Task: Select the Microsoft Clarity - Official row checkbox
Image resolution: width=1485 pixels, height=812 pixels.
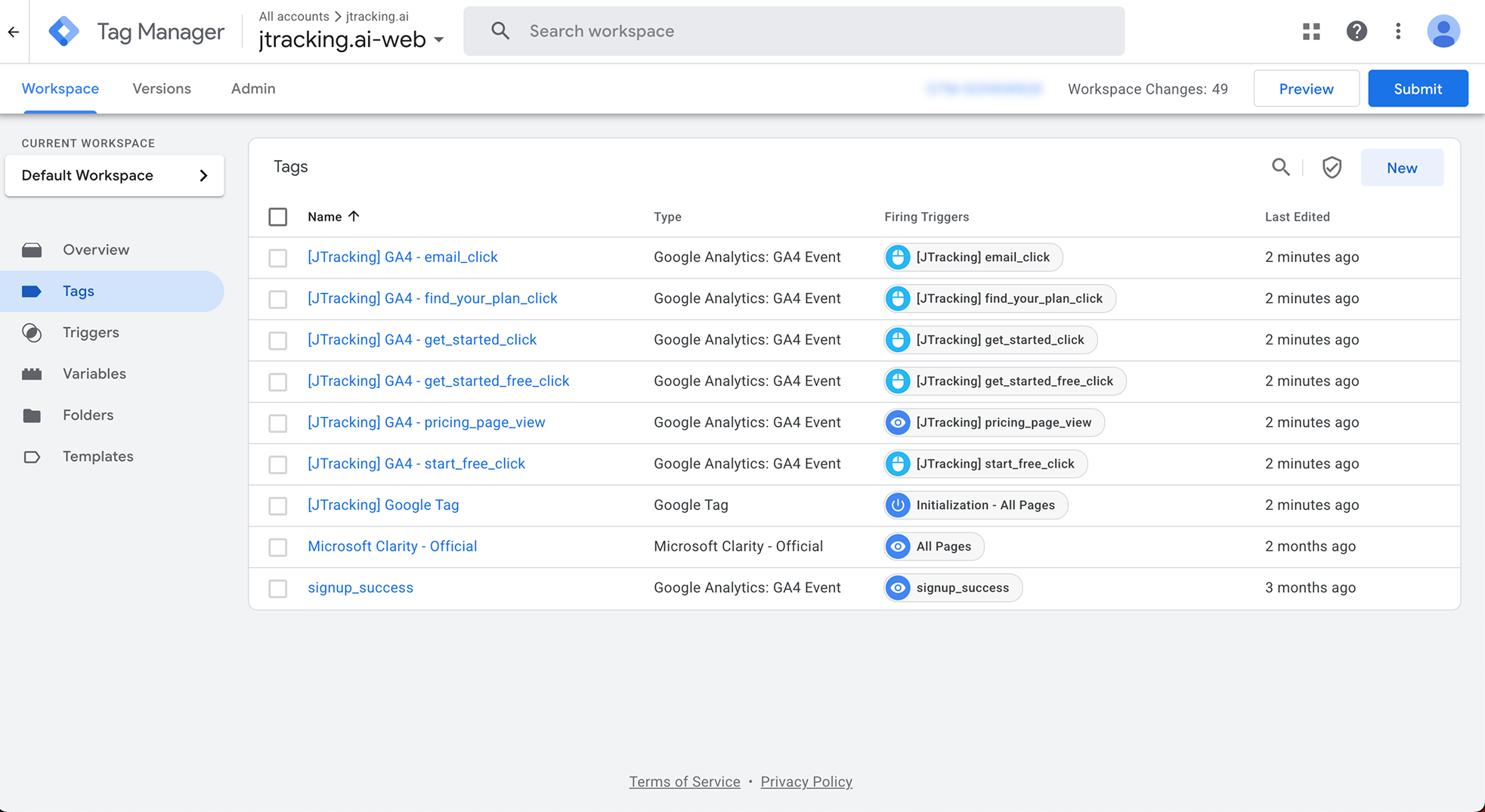Action: pos(278,547)
